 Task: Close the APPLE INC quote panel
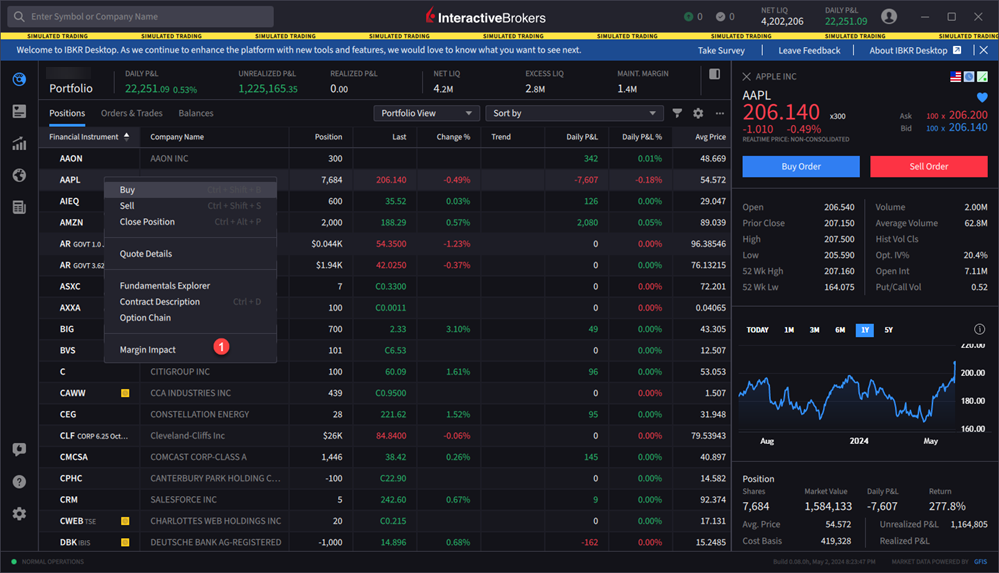[747, 76]
